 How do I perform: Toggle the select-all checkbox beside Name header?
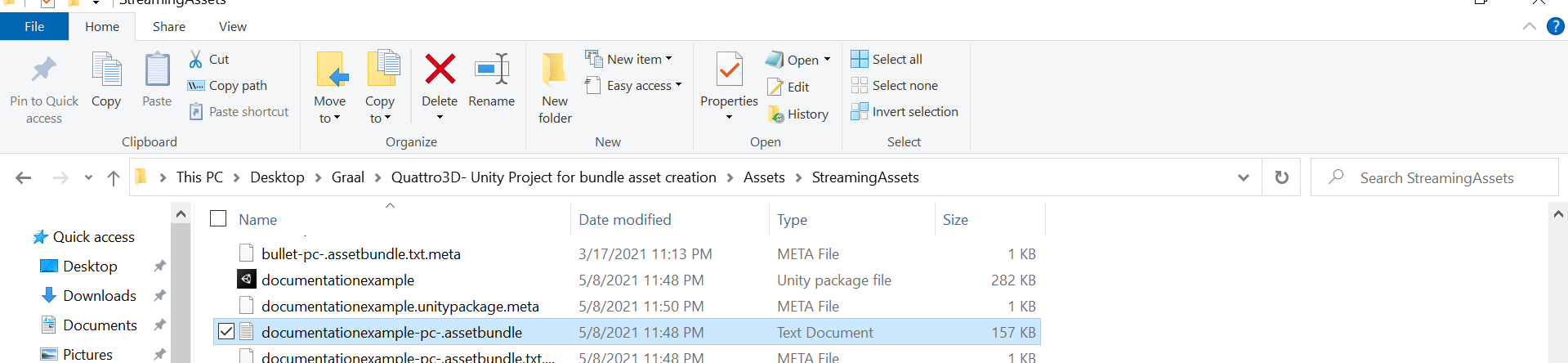(x=218, y=219)
